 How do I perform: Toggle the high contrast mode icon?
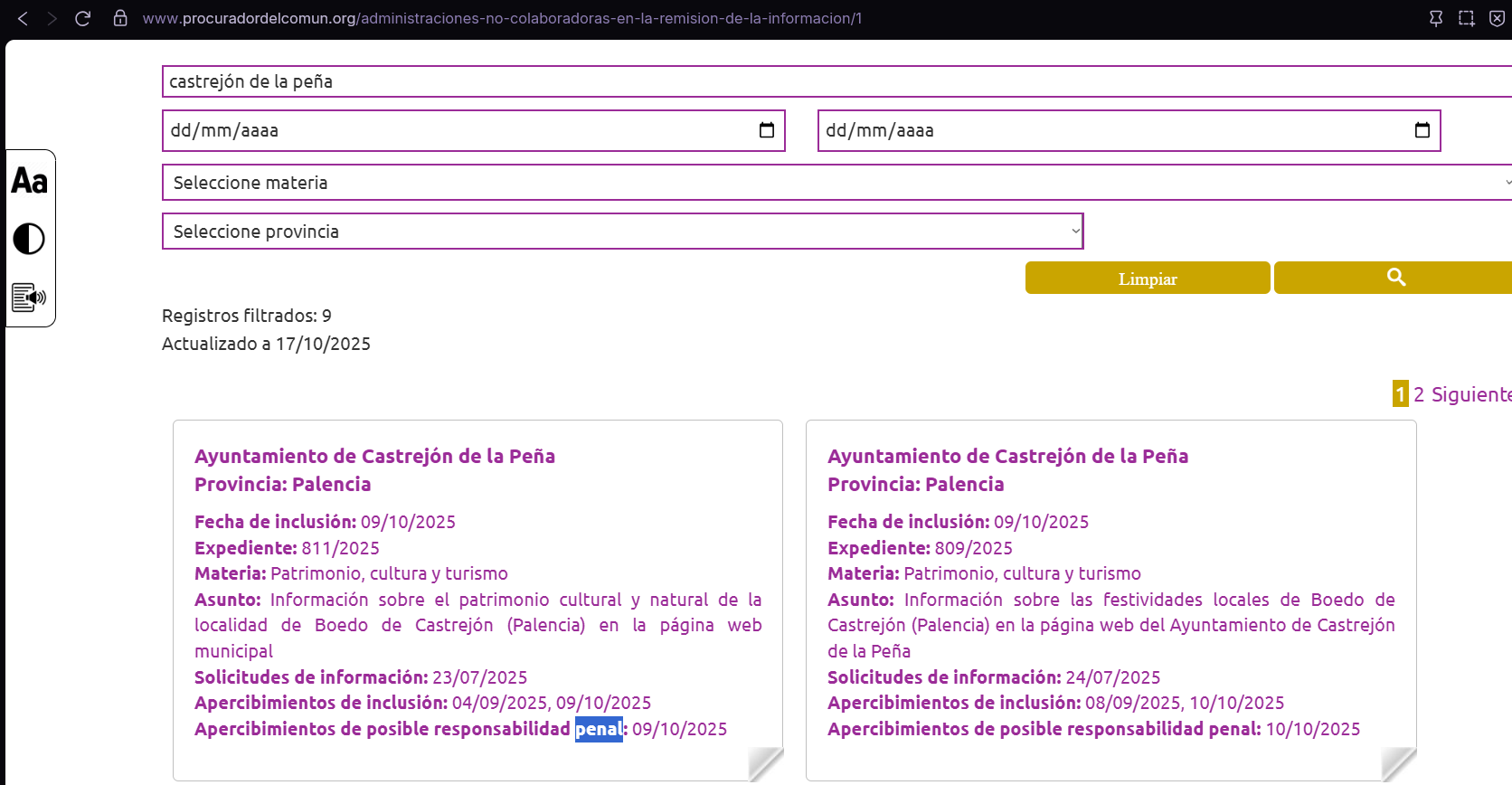29,239
